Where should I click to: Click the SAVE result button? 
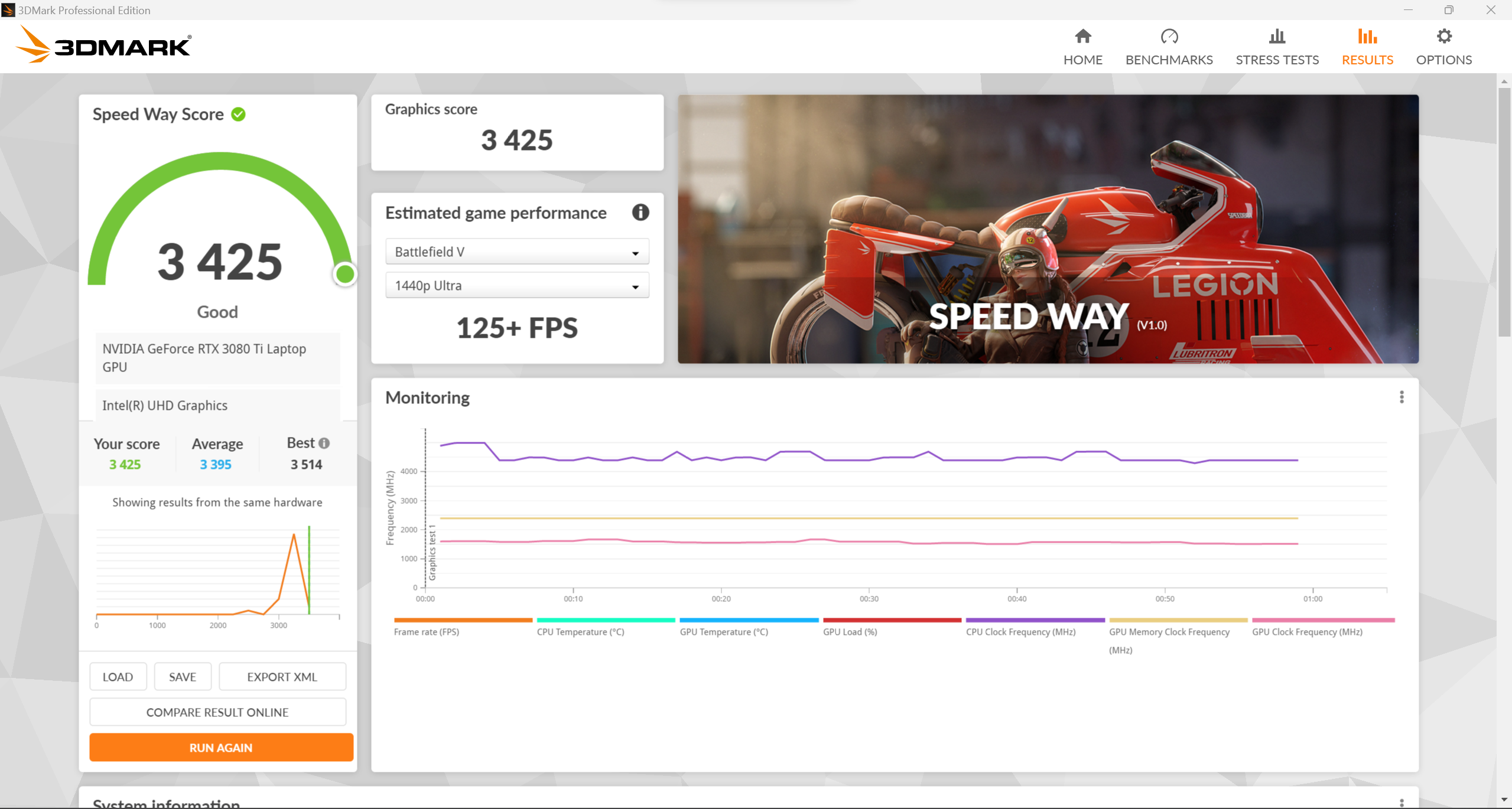tap(181, 677)
